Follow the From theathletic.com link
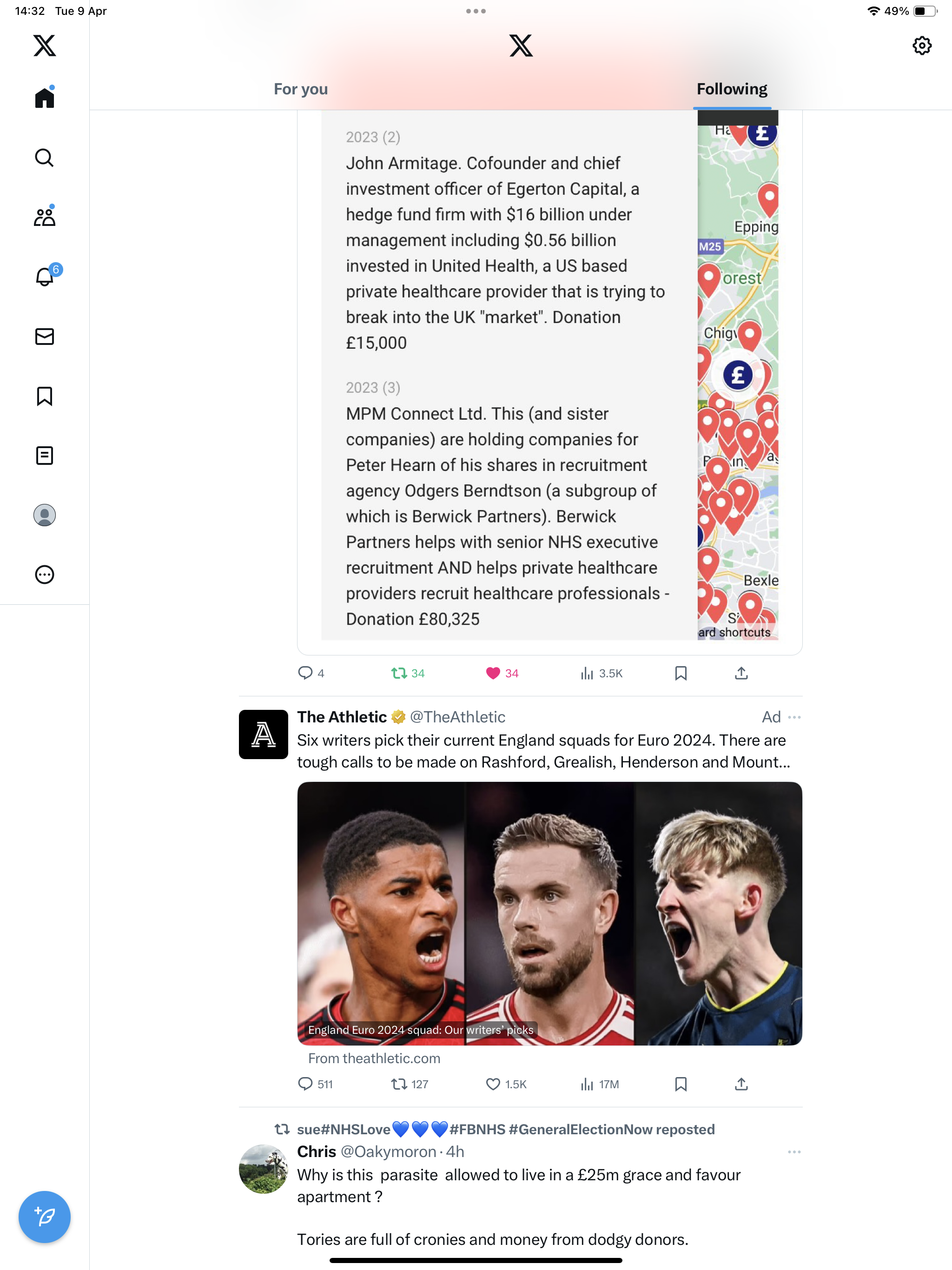Image resolution: width=952 pixels, height=1270 pixels. pyautogui.click(x=374, y=1058)
